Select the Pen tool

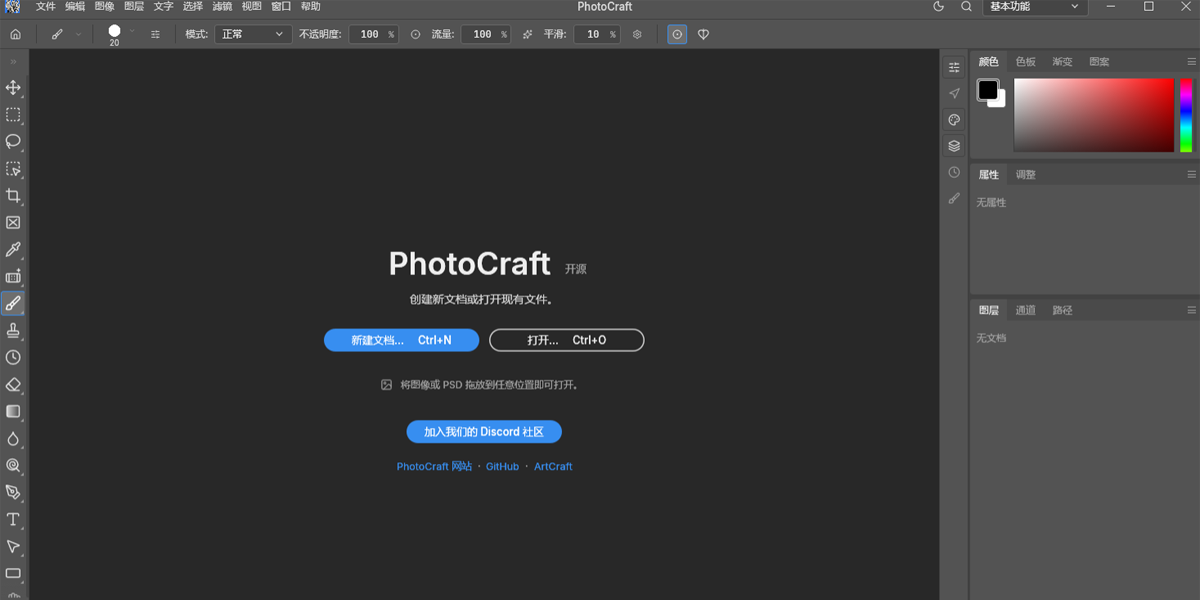click(x=13, y=492)
